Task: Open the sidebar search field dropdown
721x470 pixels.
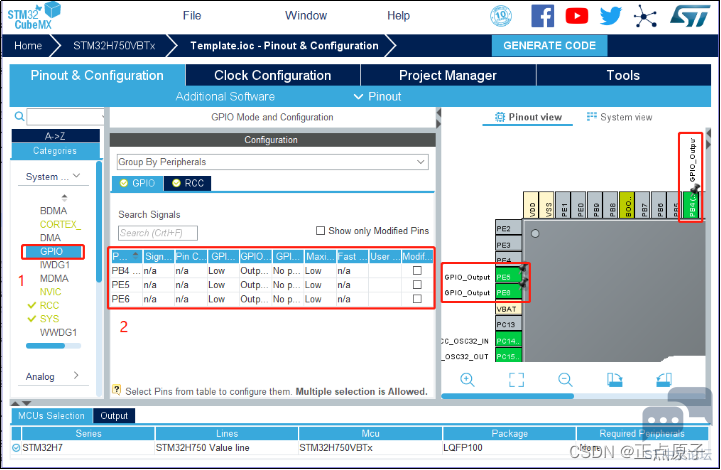Action: (x=103, y=117)
